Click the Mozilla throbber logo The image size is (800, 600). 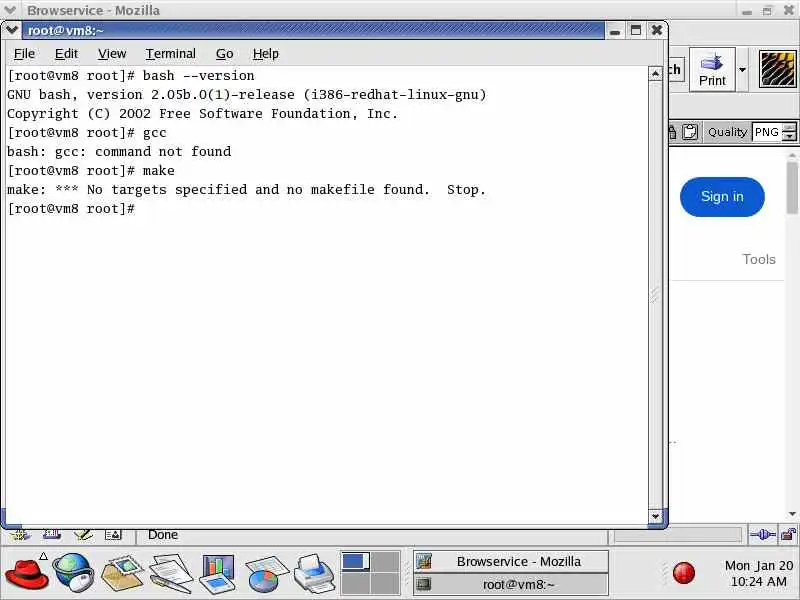pos(778,69)
